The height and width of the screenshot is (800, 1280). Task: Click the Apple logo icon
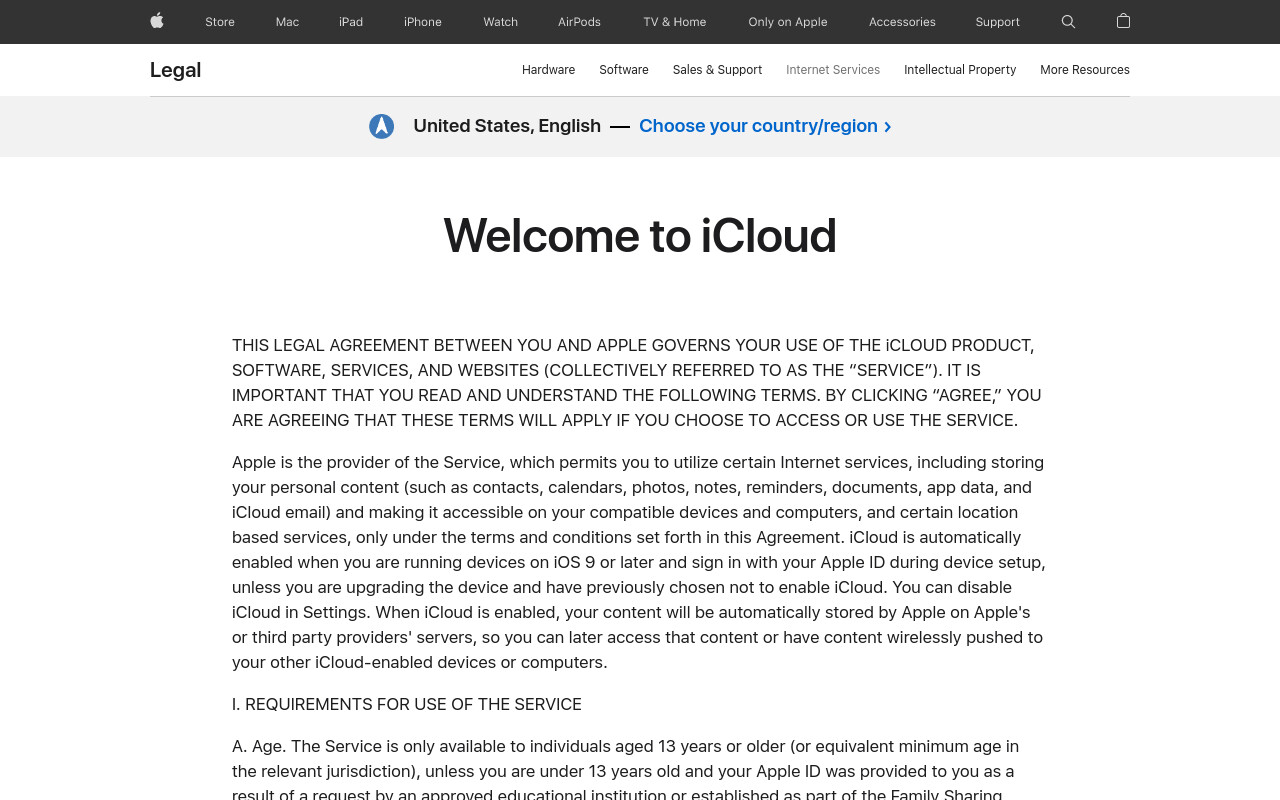(157, 21)
